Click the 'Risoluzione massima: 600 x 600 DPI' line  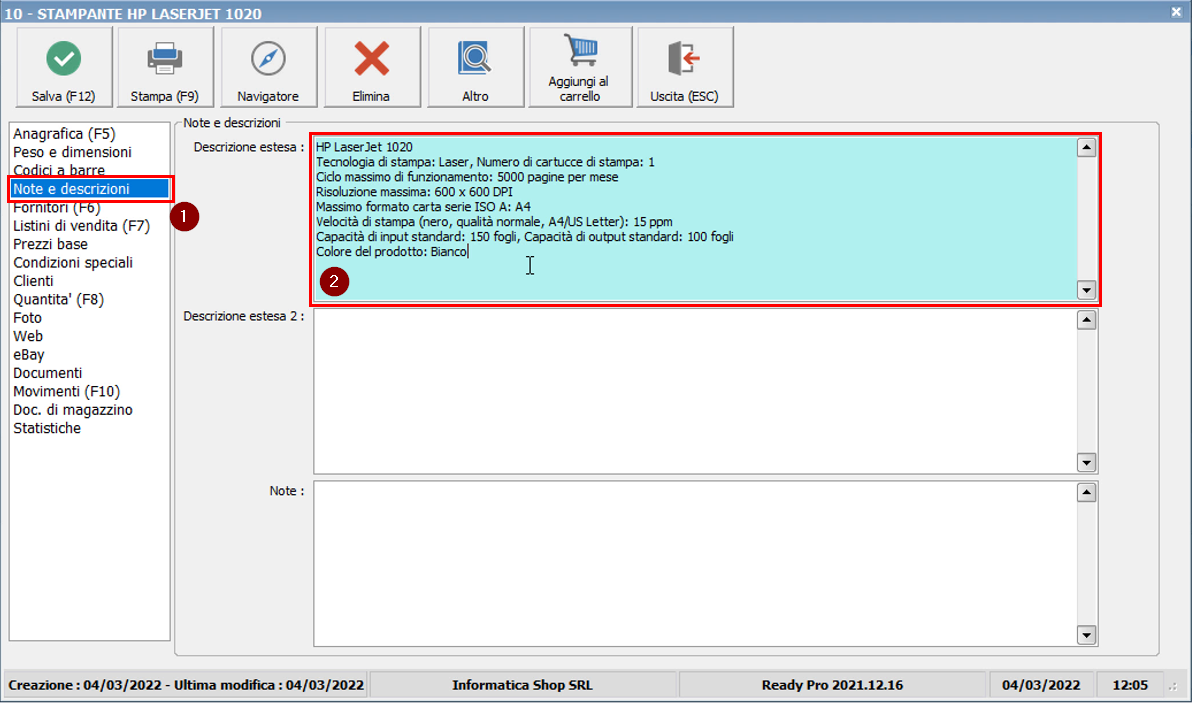pos(414,192)
